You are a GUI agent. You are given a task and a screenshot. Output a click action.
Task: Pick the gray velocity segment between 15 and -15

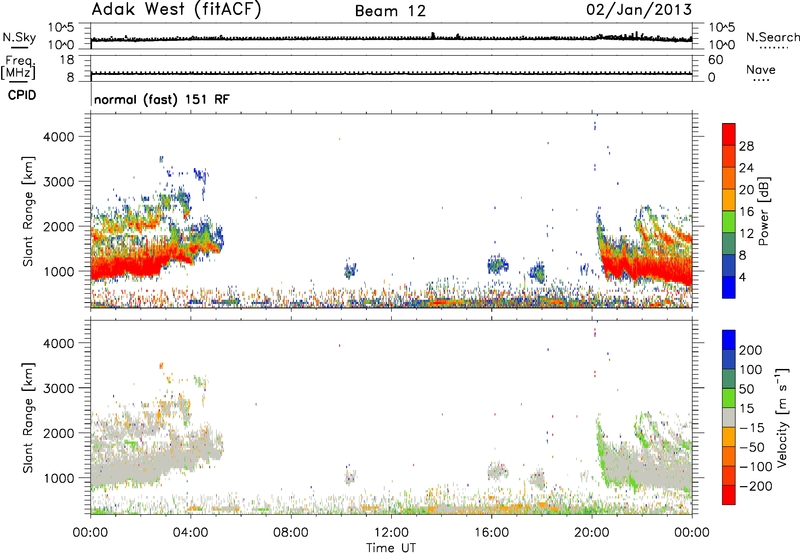point(729,417)
